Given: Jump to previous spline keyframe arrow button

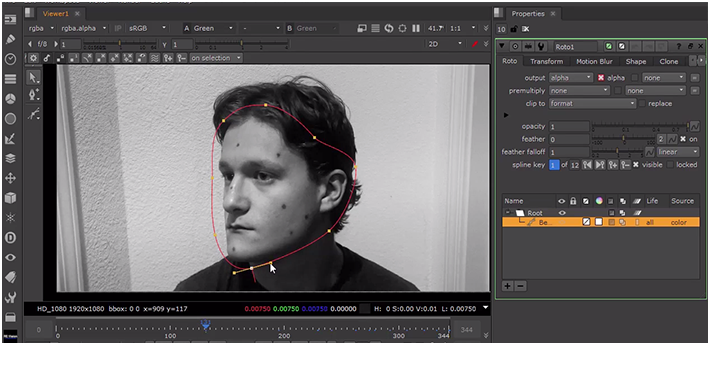Looking at the screenshot, I should tap(587, 165).
